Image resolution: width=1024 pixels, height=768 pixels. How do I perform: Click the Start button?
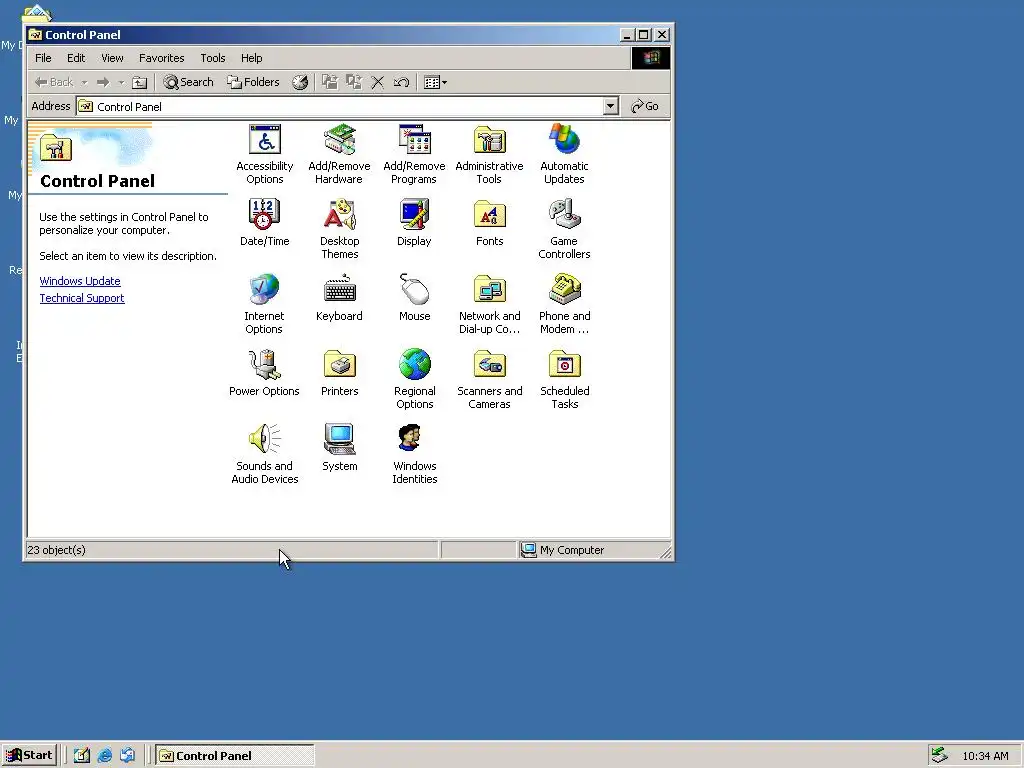29,756
